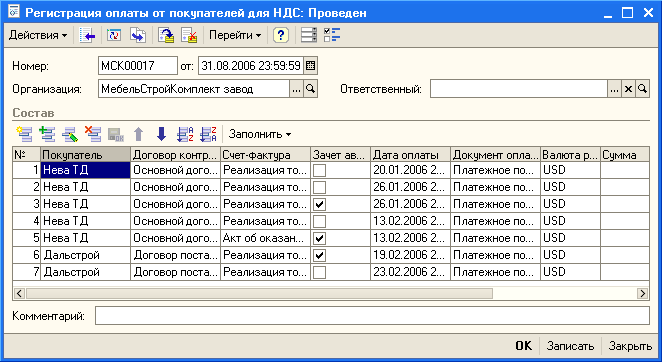
Task: Copy the current row with green plus icon
Action: point(47,134)
